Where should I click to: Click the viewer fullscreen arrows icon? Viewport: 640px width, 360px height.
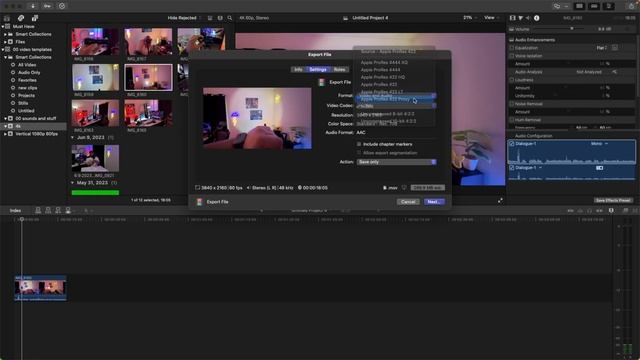pyautogui.click(x=500, y=201)
